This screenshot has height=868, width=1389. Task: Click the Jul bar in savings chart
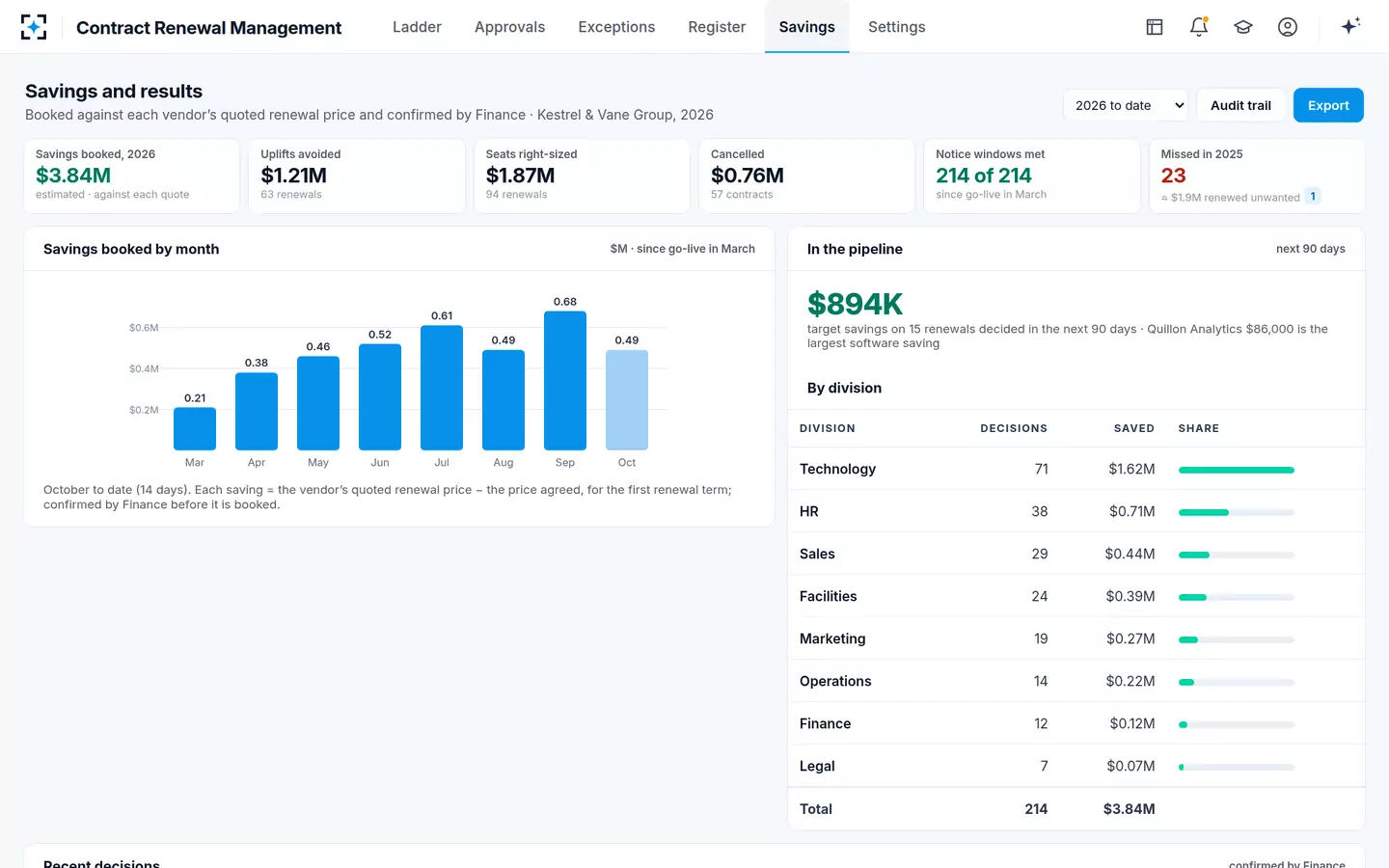click(x=442, y=388)
